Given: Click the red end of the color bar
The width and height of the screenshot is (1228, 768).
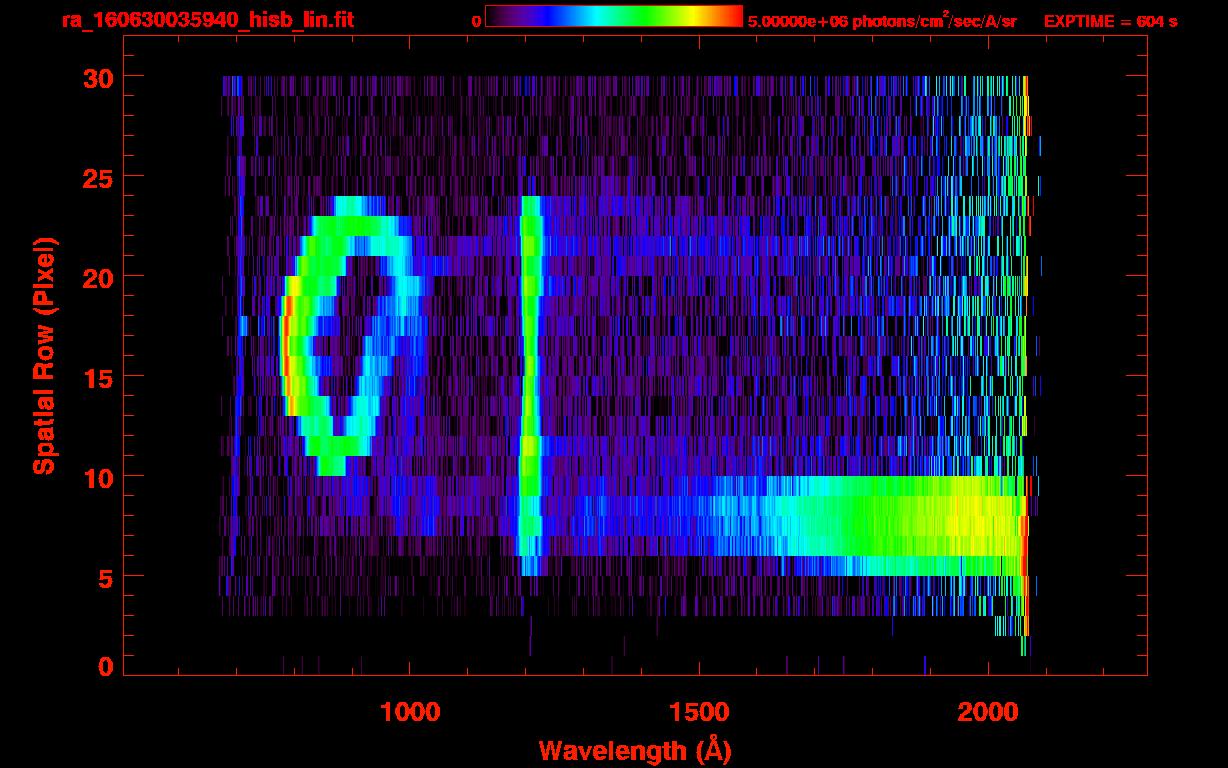Looking at the screenshot, I should 732,16.
